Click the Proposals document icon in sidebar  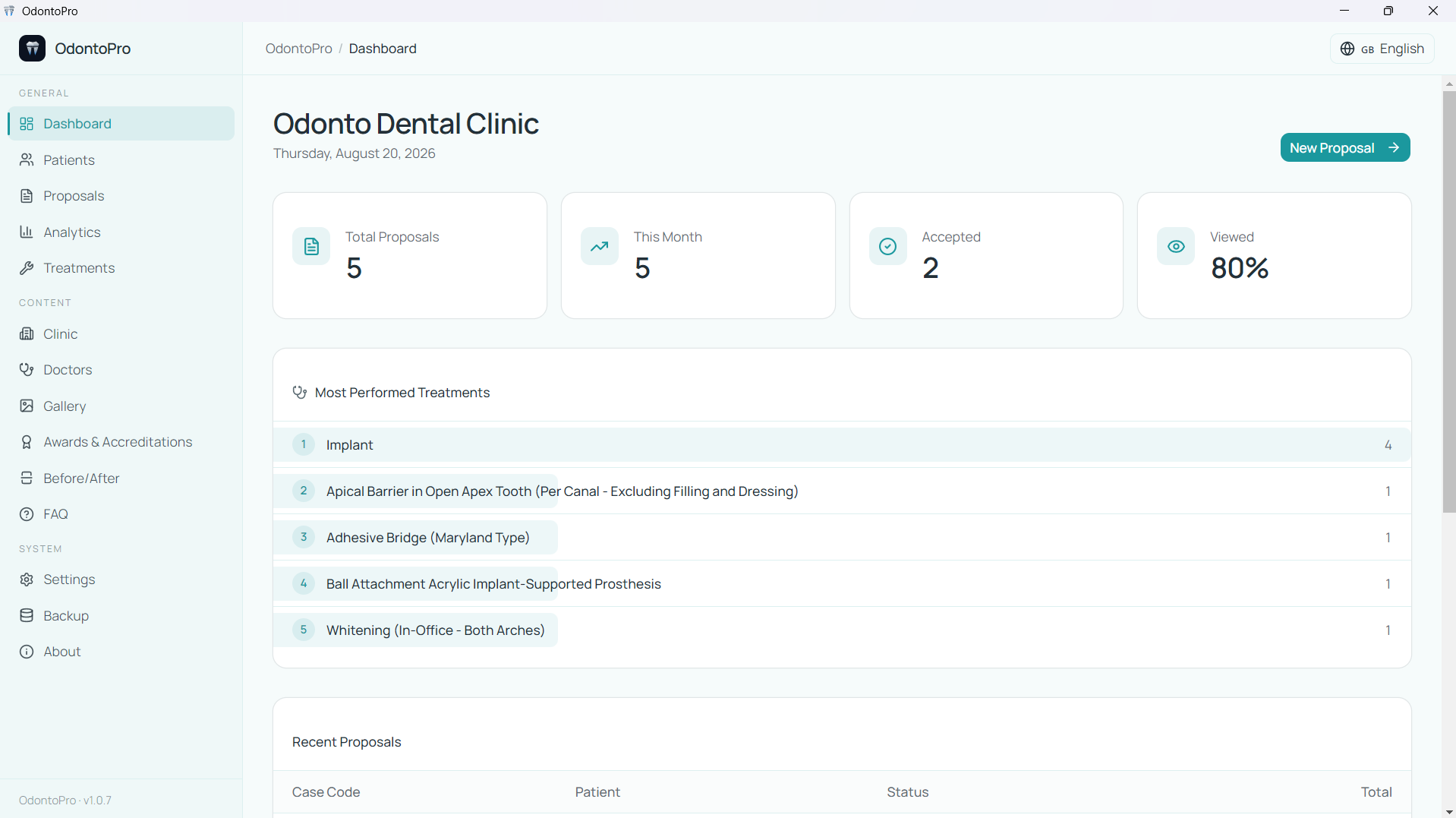click(27, 196)
